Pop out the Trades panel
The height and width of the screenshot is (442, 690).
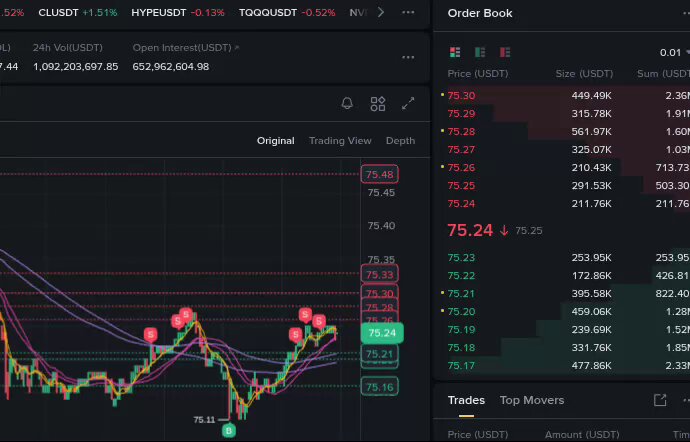coord(660,400)
